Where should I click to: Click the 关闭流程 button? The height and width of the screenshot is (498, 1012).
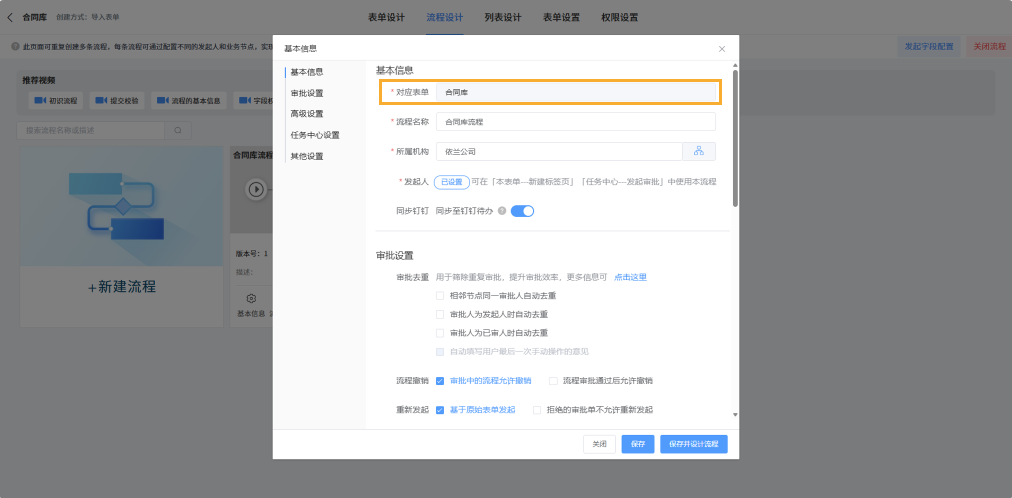989,47
